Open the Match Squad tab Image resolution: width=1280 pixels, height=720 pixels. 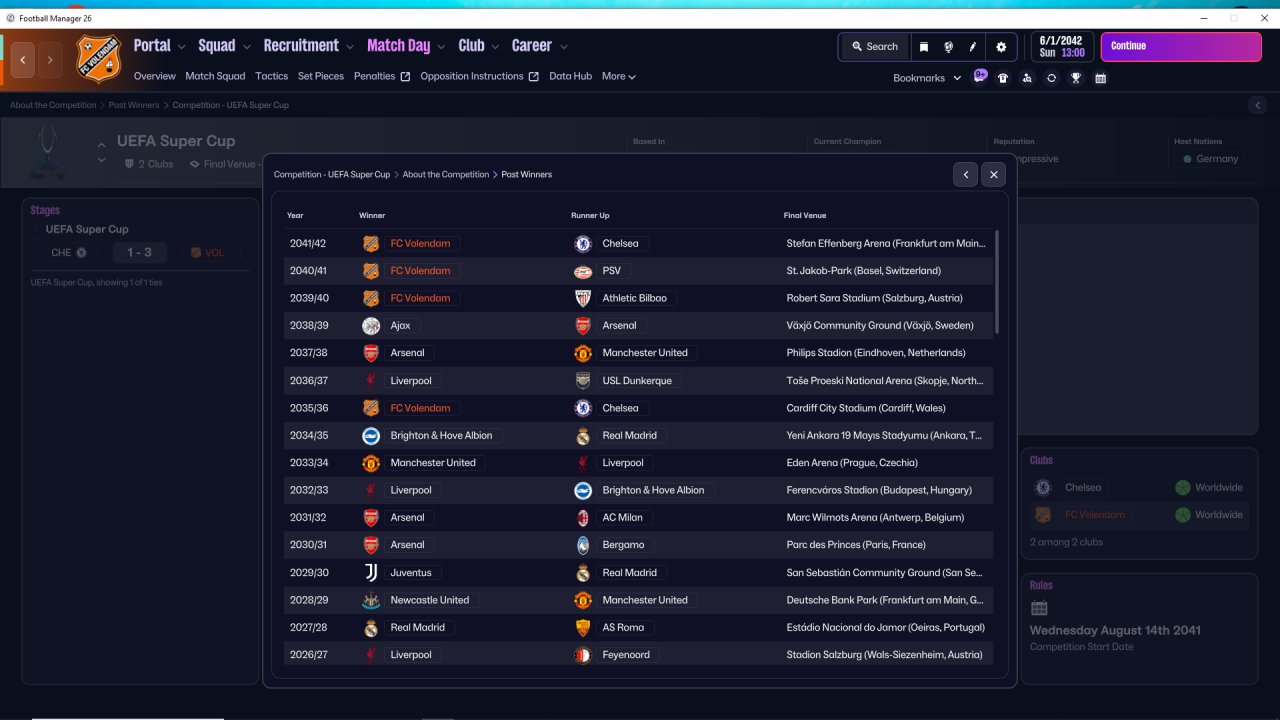(215, 76)
